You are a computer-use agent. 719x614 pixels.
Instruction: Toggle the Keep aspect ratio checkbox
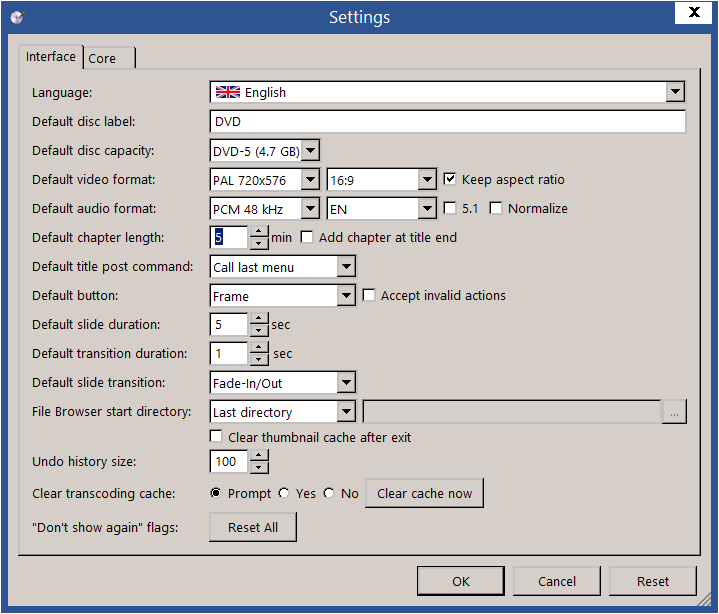[x=450, y=180]
